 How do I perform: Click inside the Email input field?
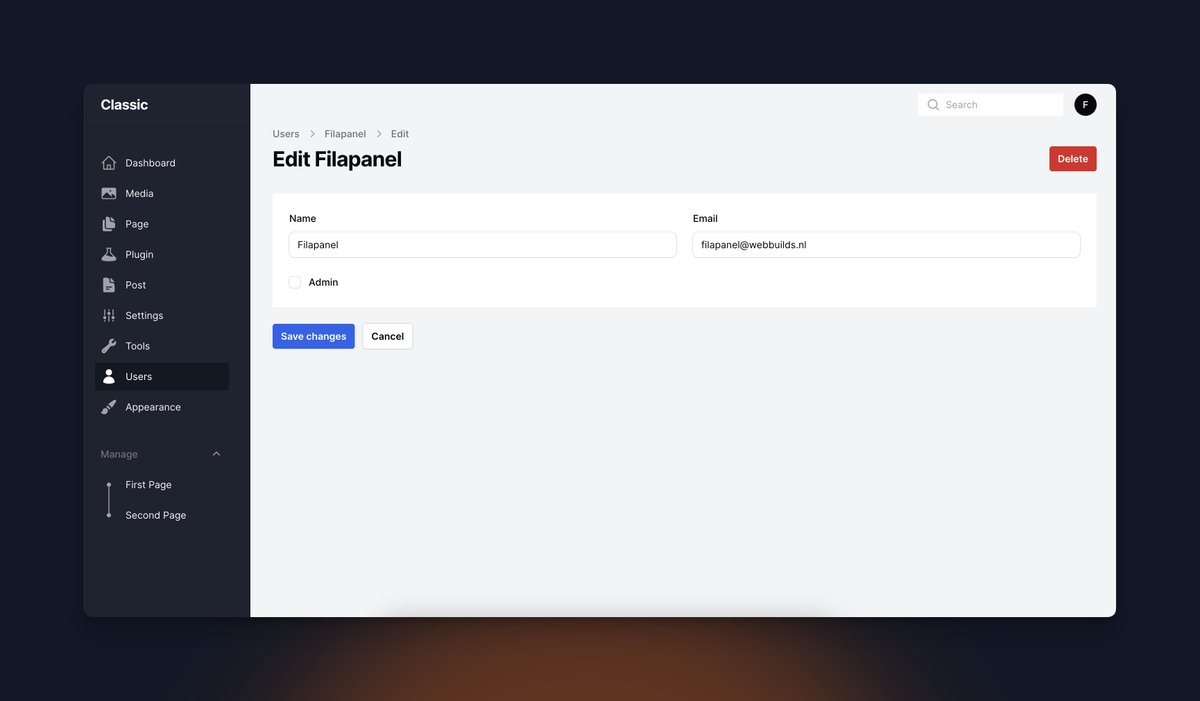point(886,244)
